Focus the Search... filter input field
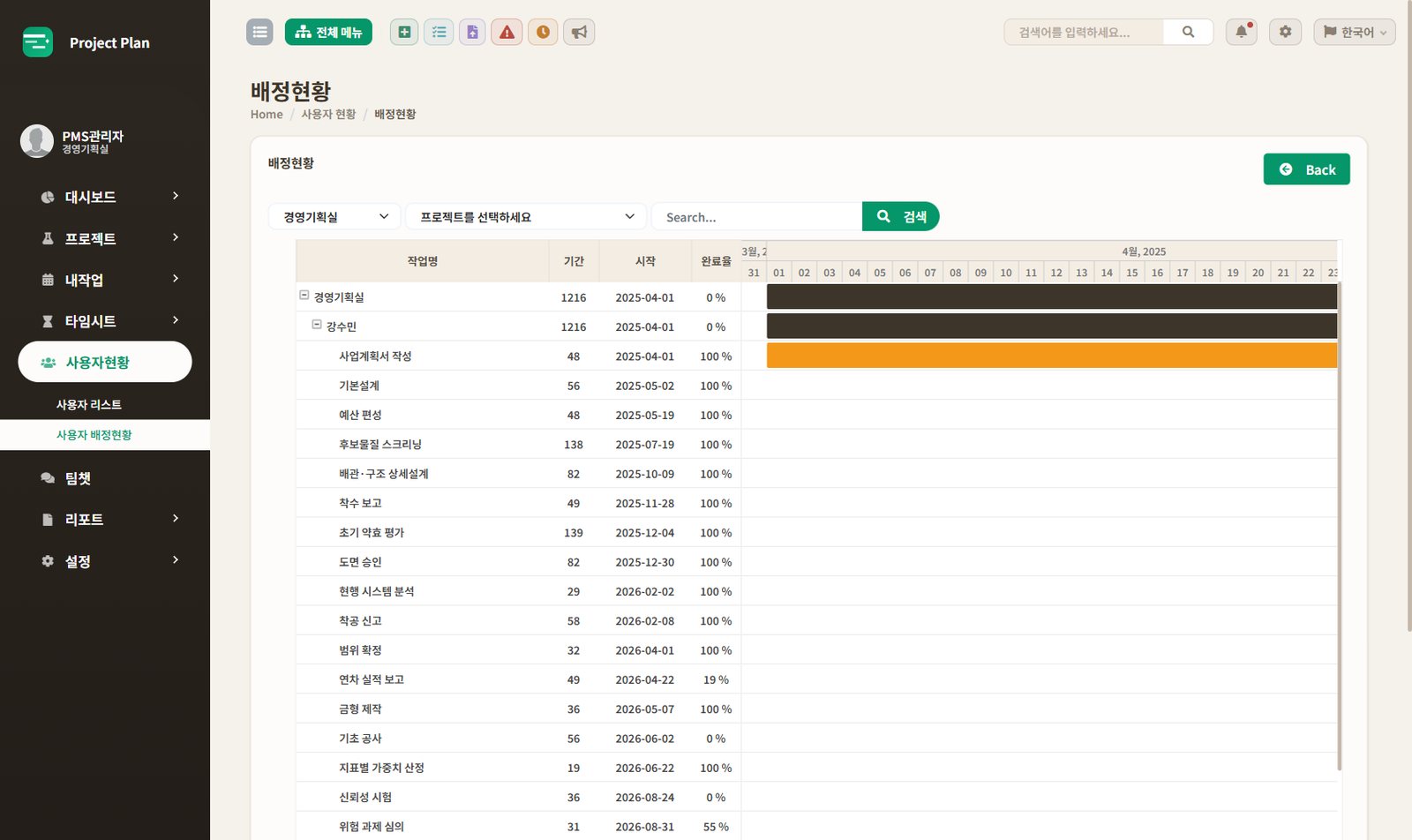The height and width of the screenshot is (840, 1412). coord(756,216)
